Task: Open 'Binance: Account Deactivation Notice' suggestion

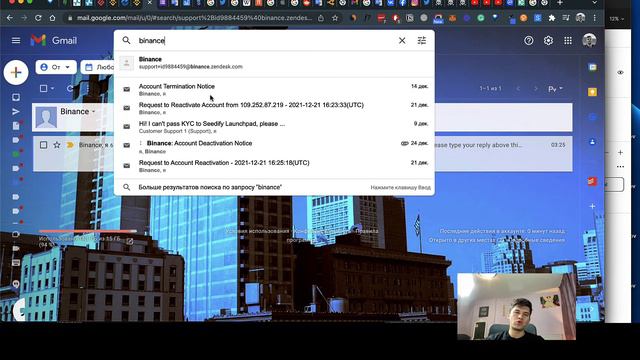Action: tap(274, 147)
